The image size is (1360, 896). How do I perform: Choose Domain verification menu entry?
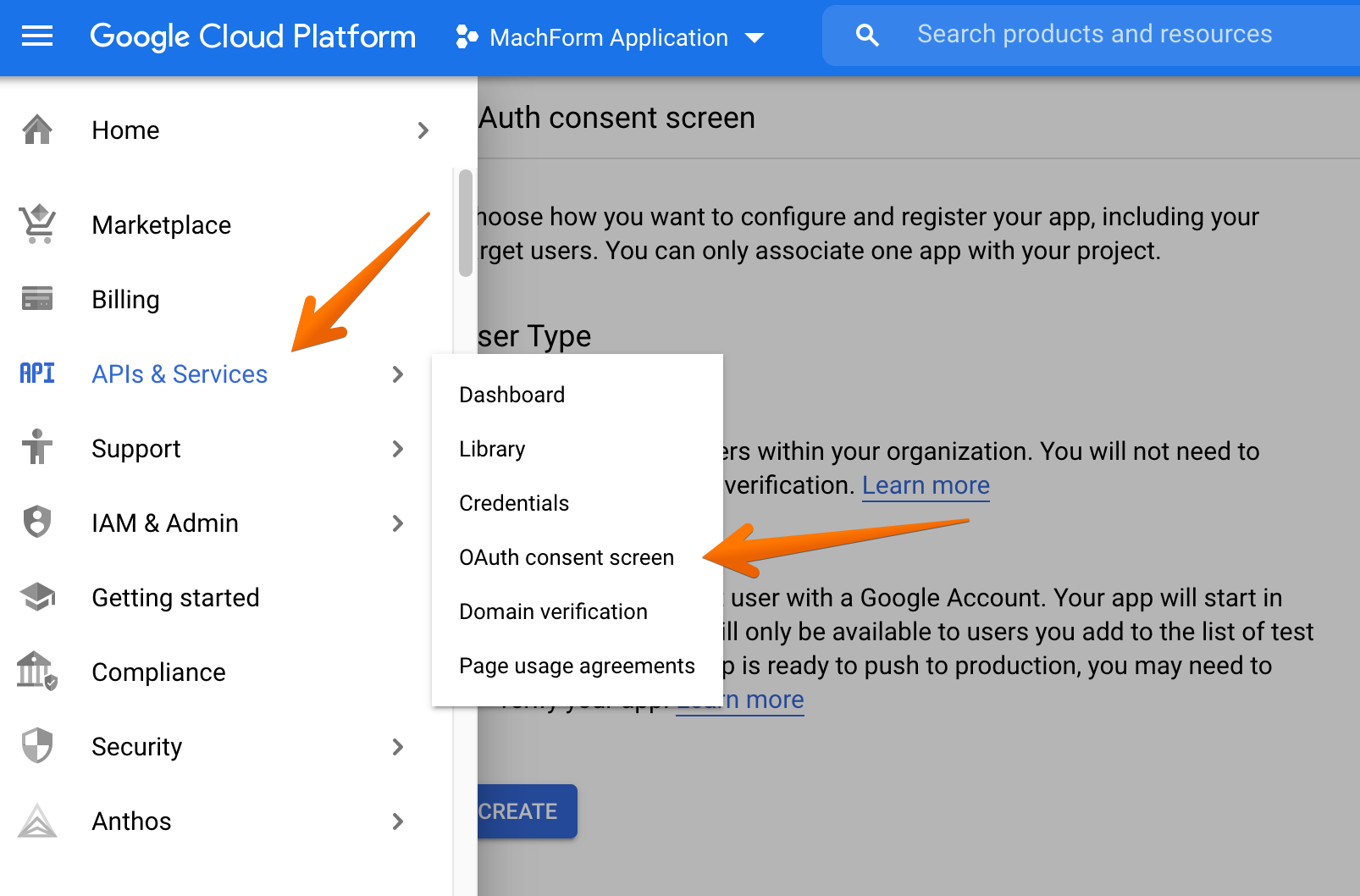(x=552, y=611)
